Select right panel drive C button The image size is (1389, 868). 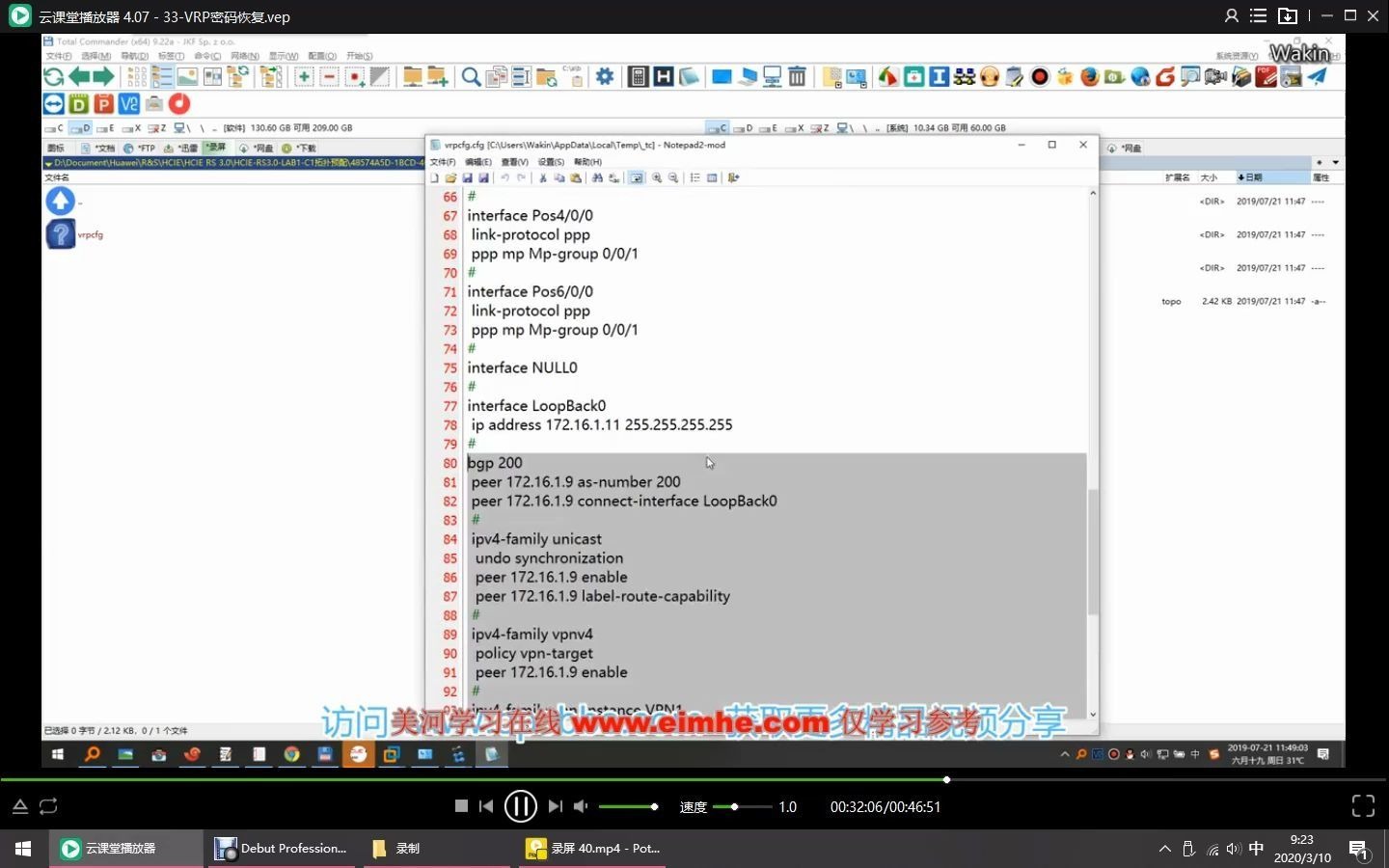(x=717, y=127)
